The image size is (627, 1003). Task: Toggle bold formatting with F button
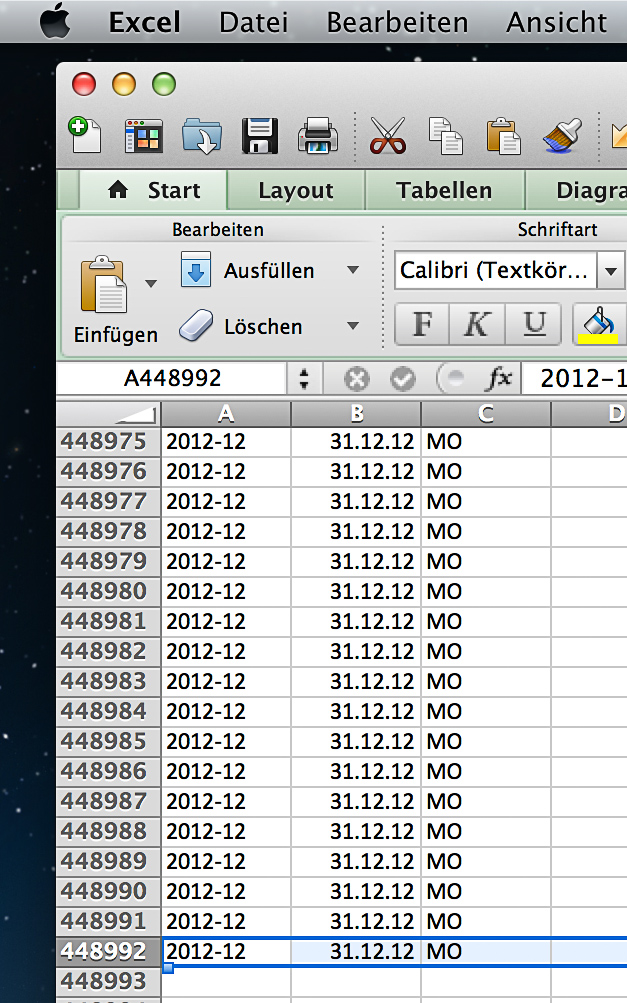pyautogui.click(x=422, y=324)
